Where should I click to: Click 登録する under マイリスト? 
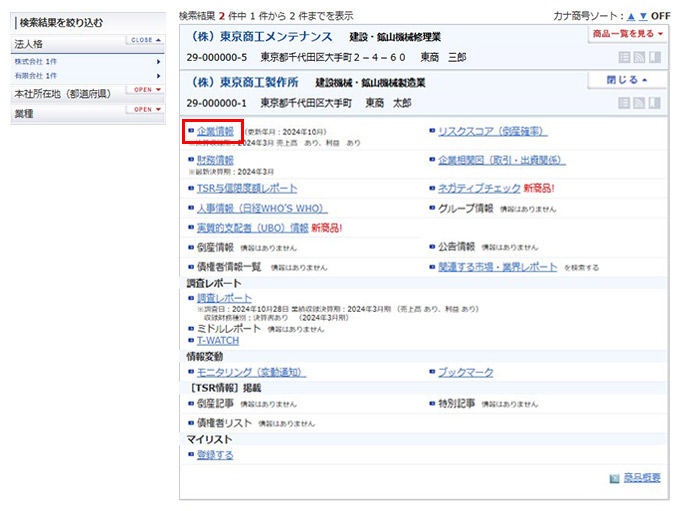pos(215,455)
